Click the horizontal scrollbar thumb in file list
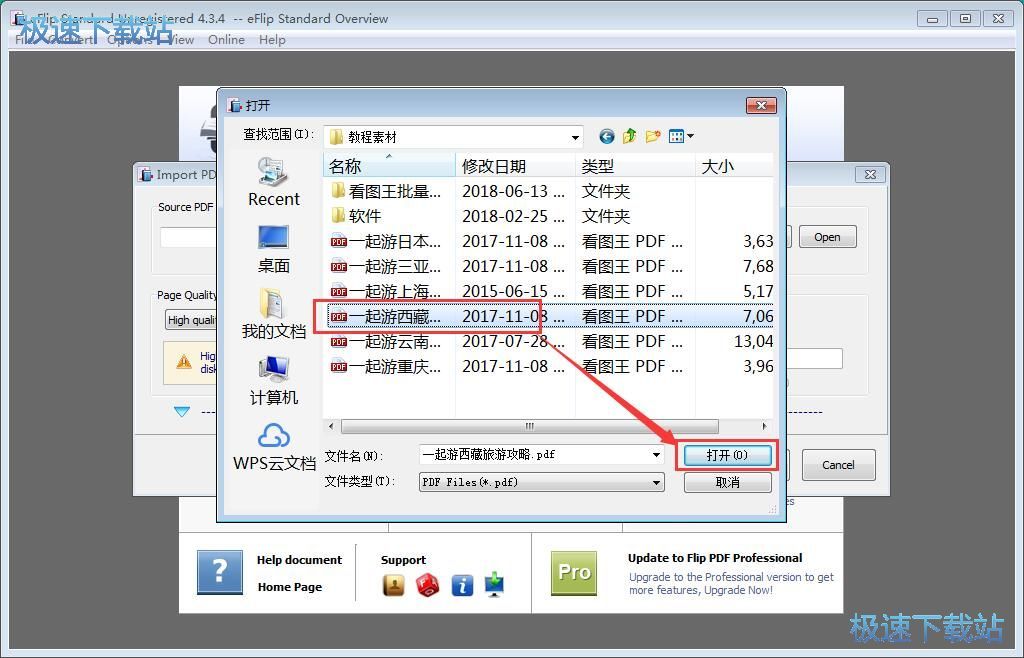1024x658 pixels. click(x=530, y=426)
